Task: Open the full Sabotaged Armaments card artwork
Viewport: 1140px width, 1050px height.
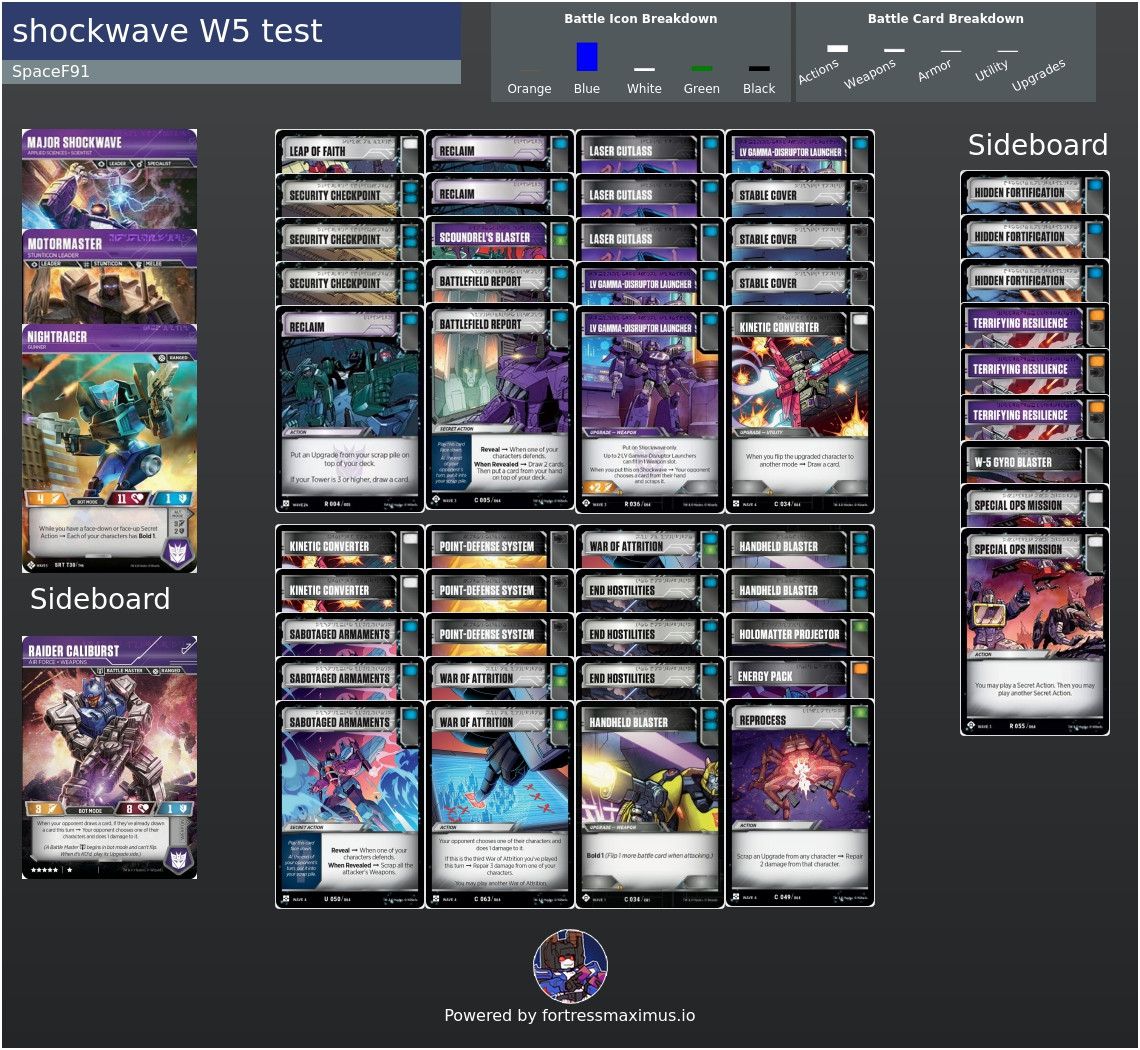Action: (350, 778)
